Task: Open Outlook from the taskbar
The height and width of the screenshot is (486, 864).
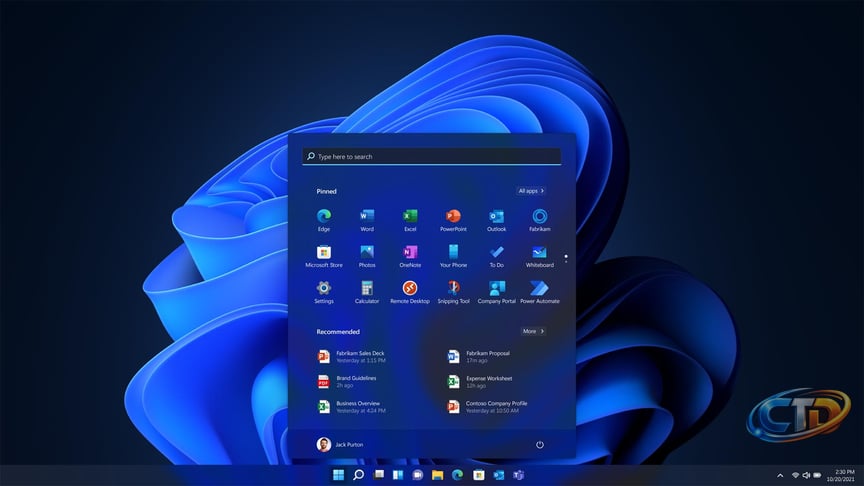Action: coord(499,475)
